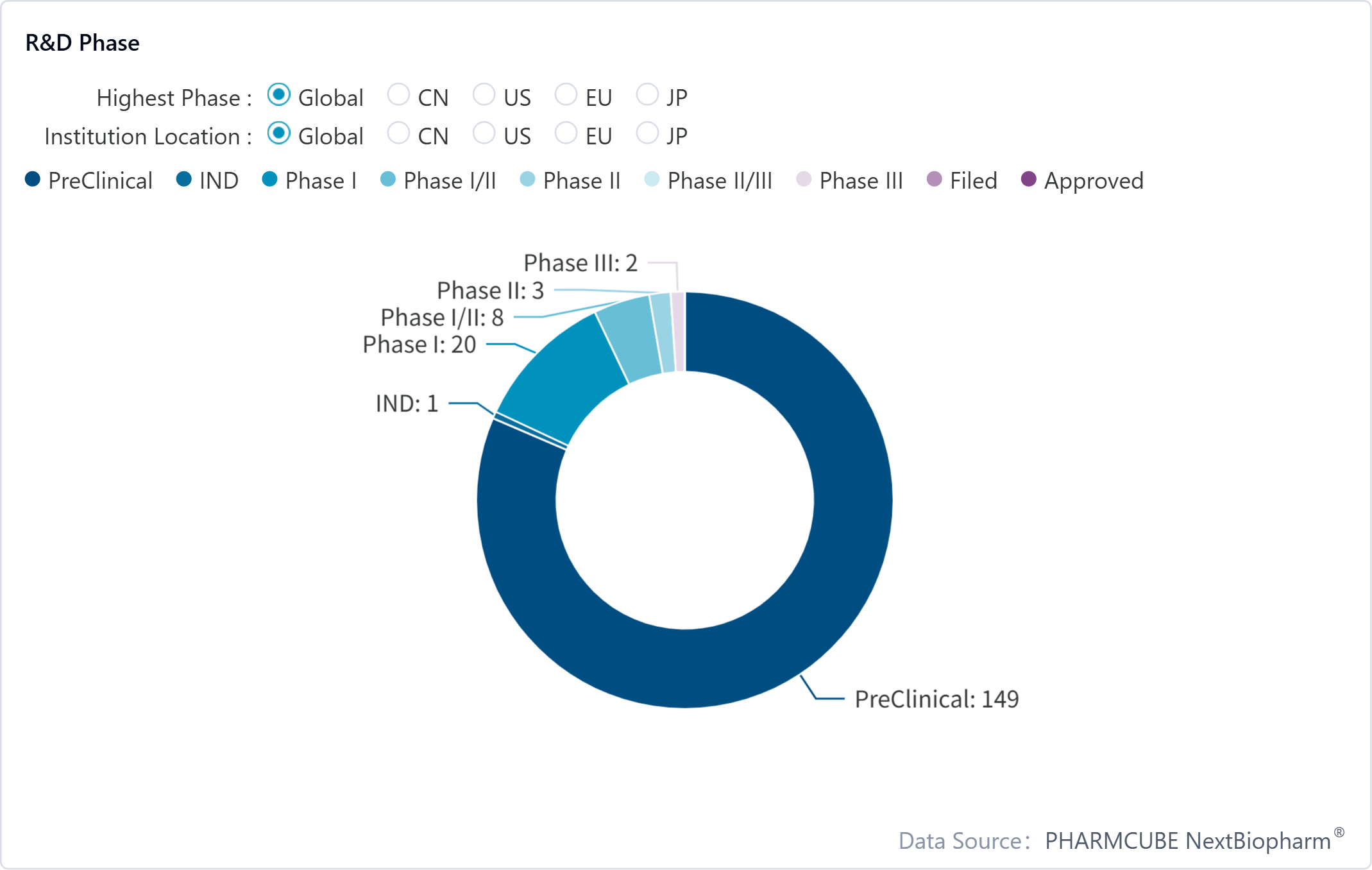The image size is (1372, 870).
Task: Toggle Filed legend marker
Action: coord(935,180)
